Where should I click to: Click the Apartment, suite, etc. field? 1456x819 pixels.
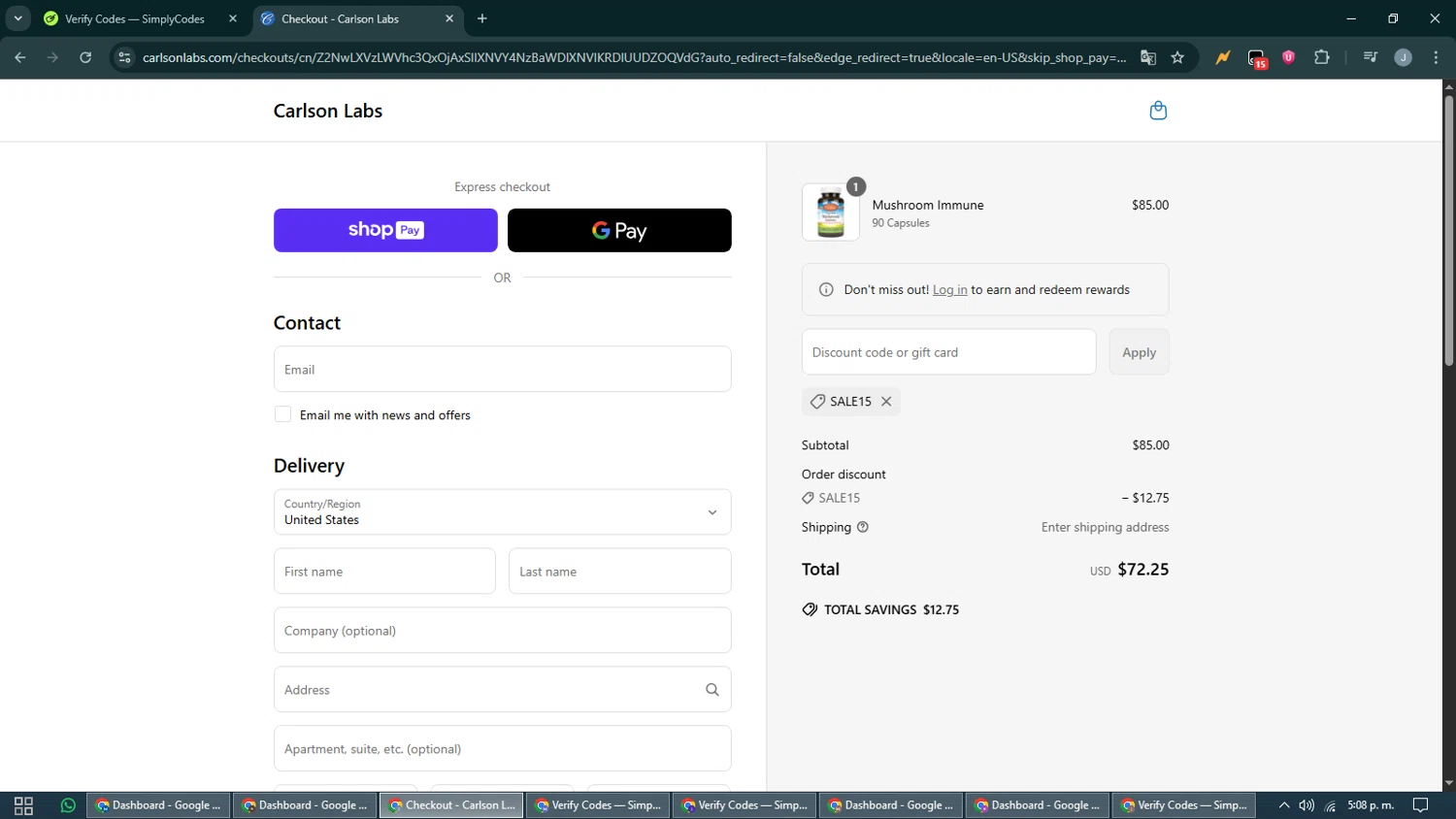pos(502,749)
